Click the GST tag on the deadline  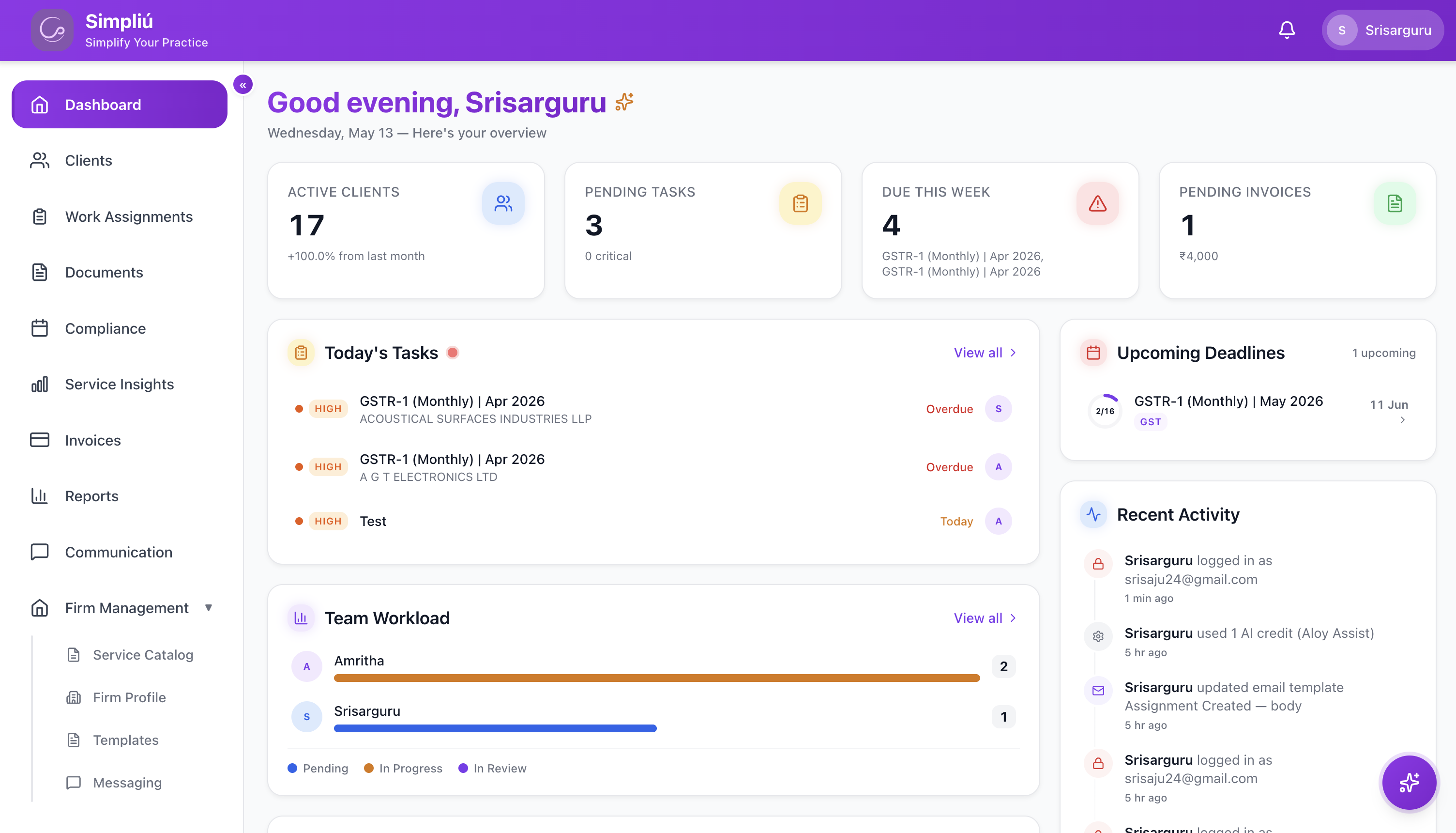[x=1150, y=422]
